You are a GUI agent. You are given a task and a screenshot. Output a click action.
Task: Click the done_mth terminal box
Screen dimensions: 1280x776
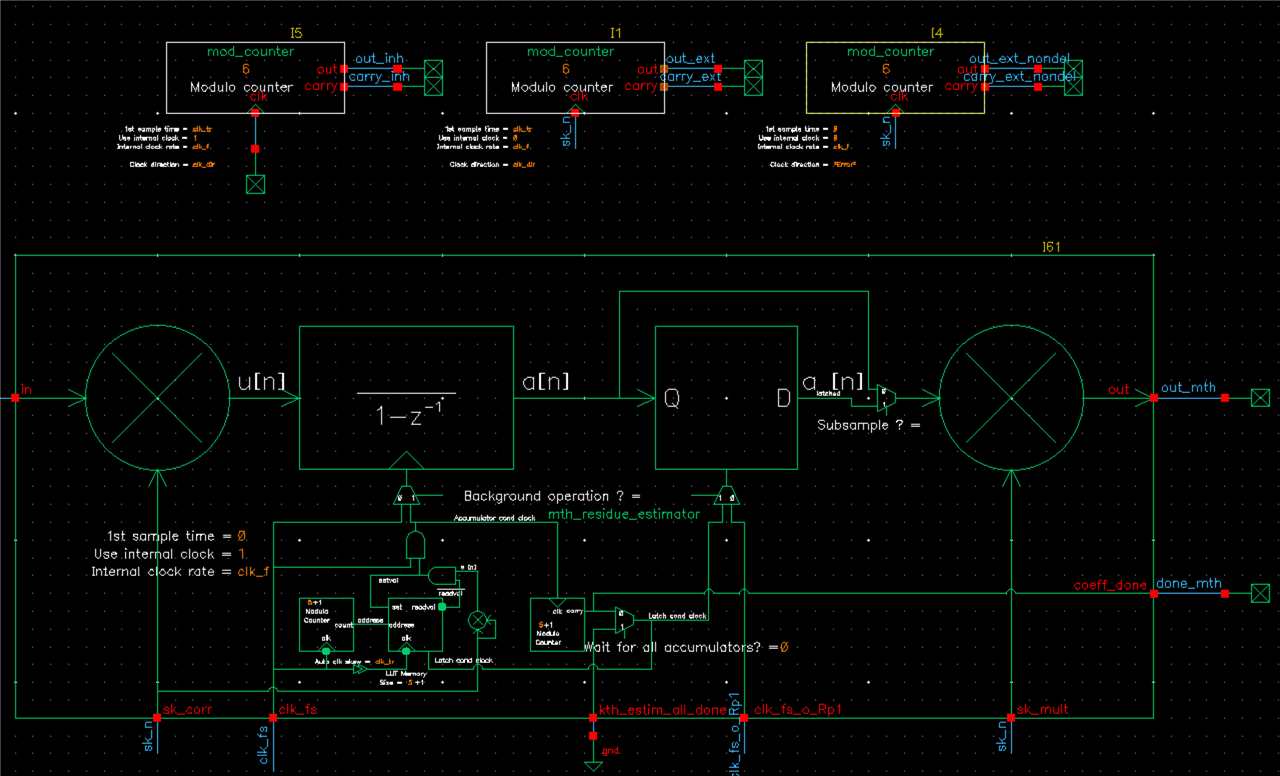point(1258,594)
